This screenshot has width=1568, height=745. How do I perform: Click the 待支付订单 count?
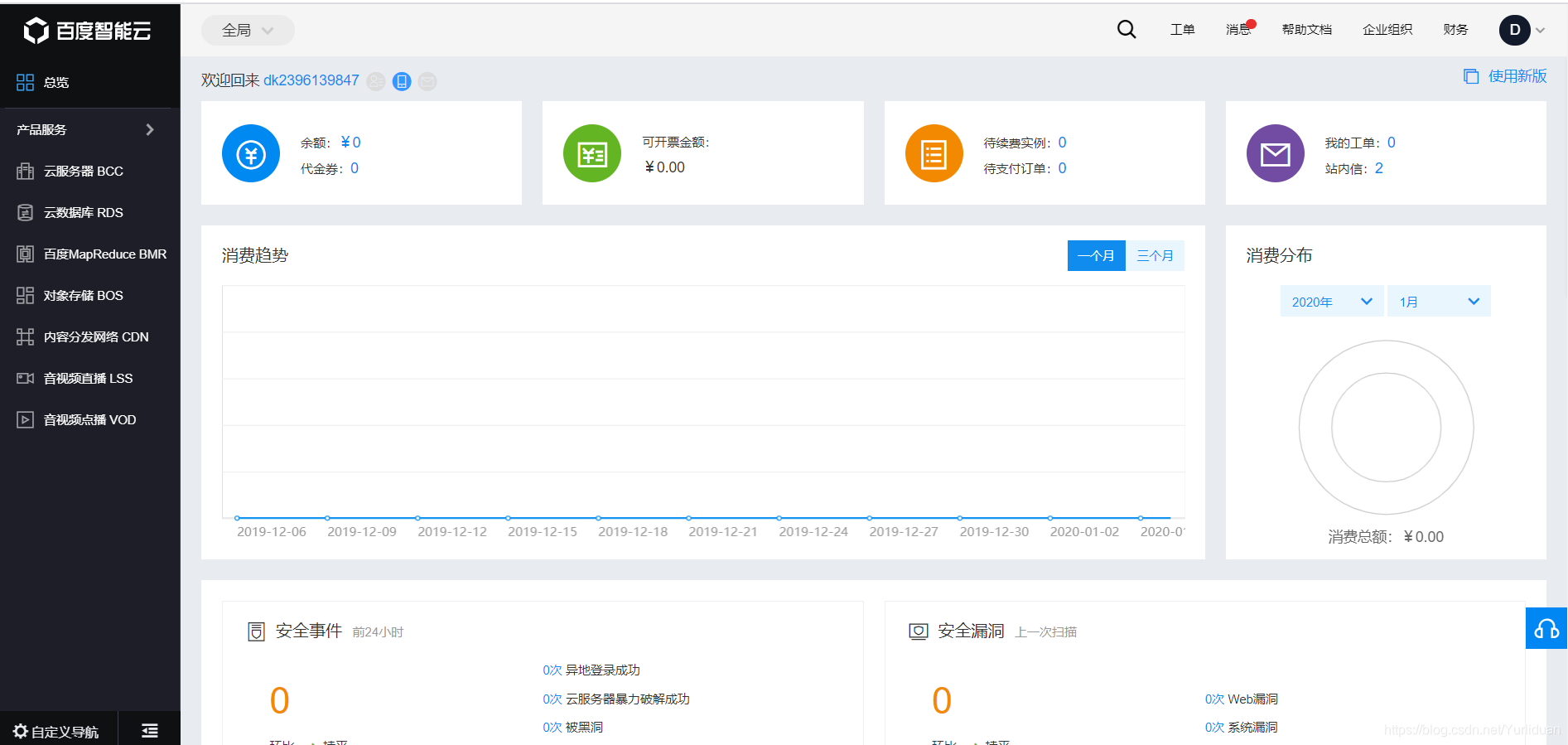[x=1063, y=168]
